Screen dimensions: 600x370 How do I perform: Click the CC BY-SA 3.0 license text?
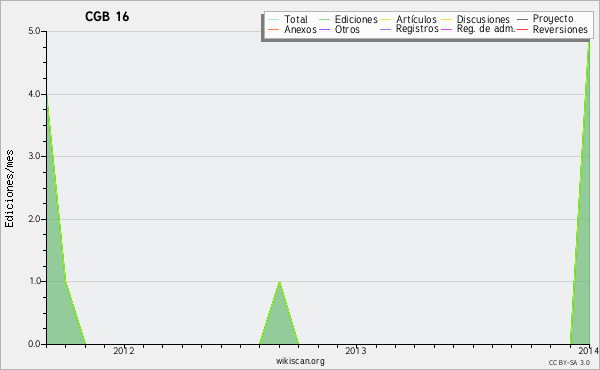pos(569,362)
